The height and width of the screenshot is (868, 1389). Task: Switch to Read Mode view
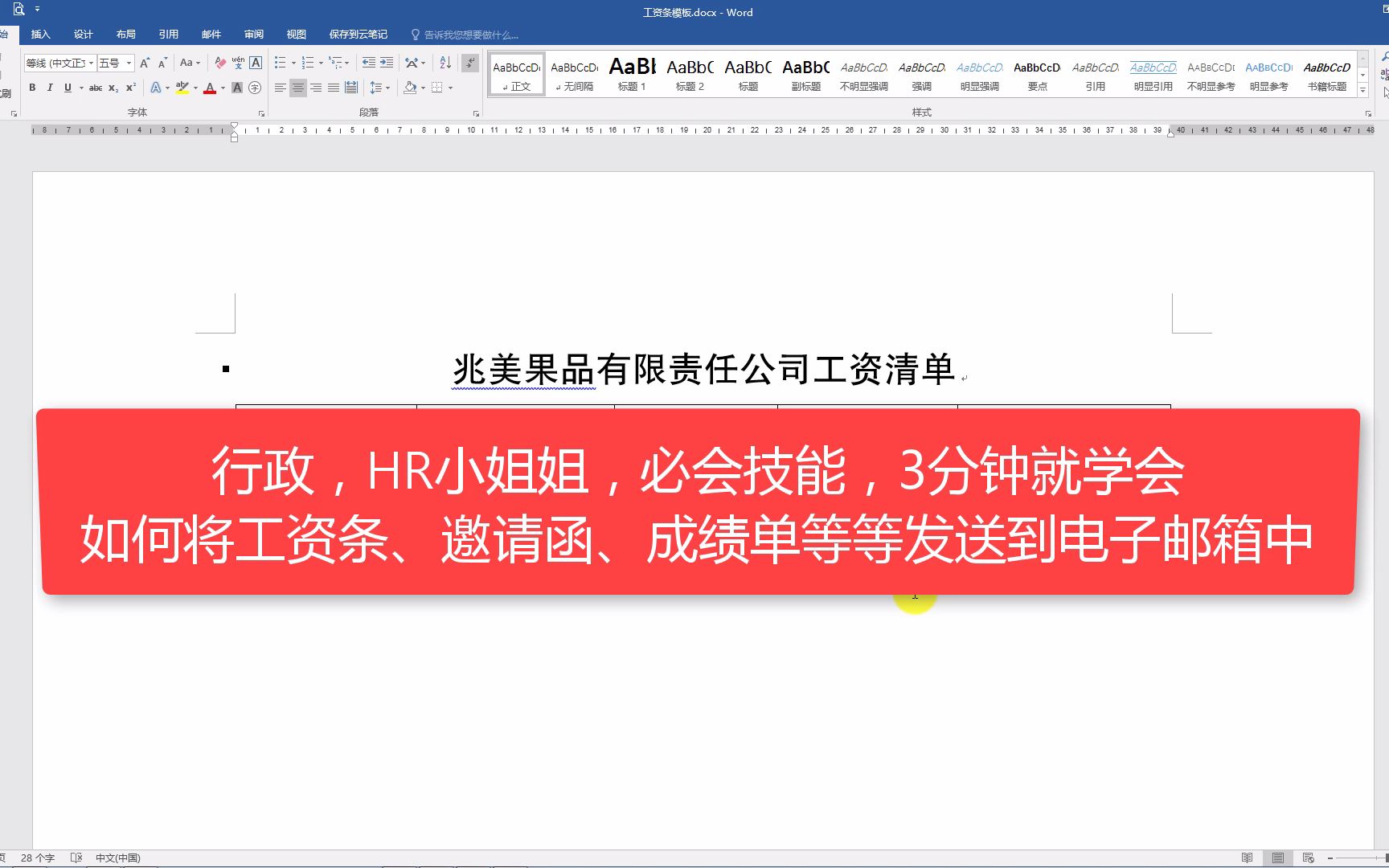pyautogui.click(x=1247, y=858)
